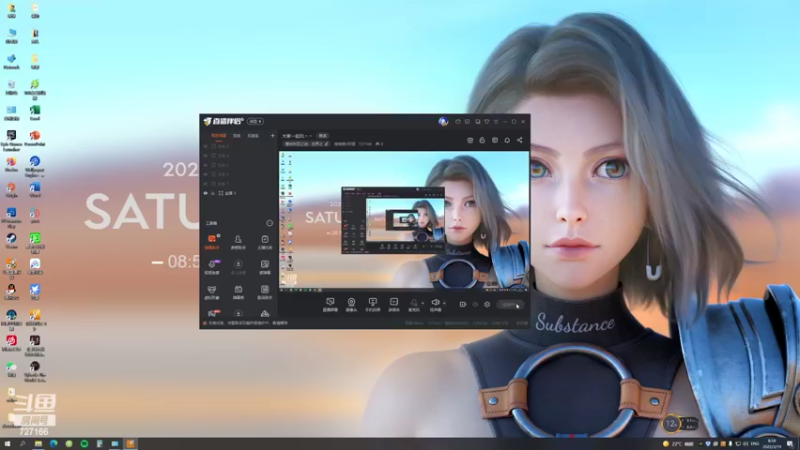Open Microsoft Edge from the taskbar
800x450 pixels.
click(54, 444)
